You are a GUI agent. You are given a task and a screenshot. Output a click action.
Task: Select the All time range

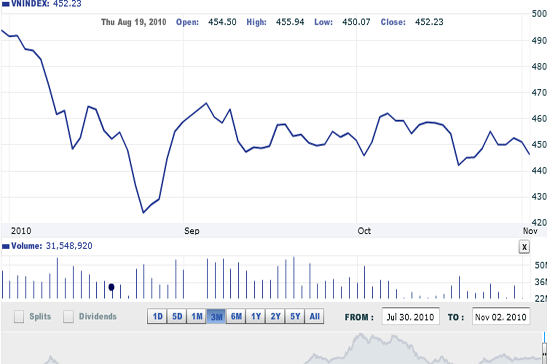(314, 317)
